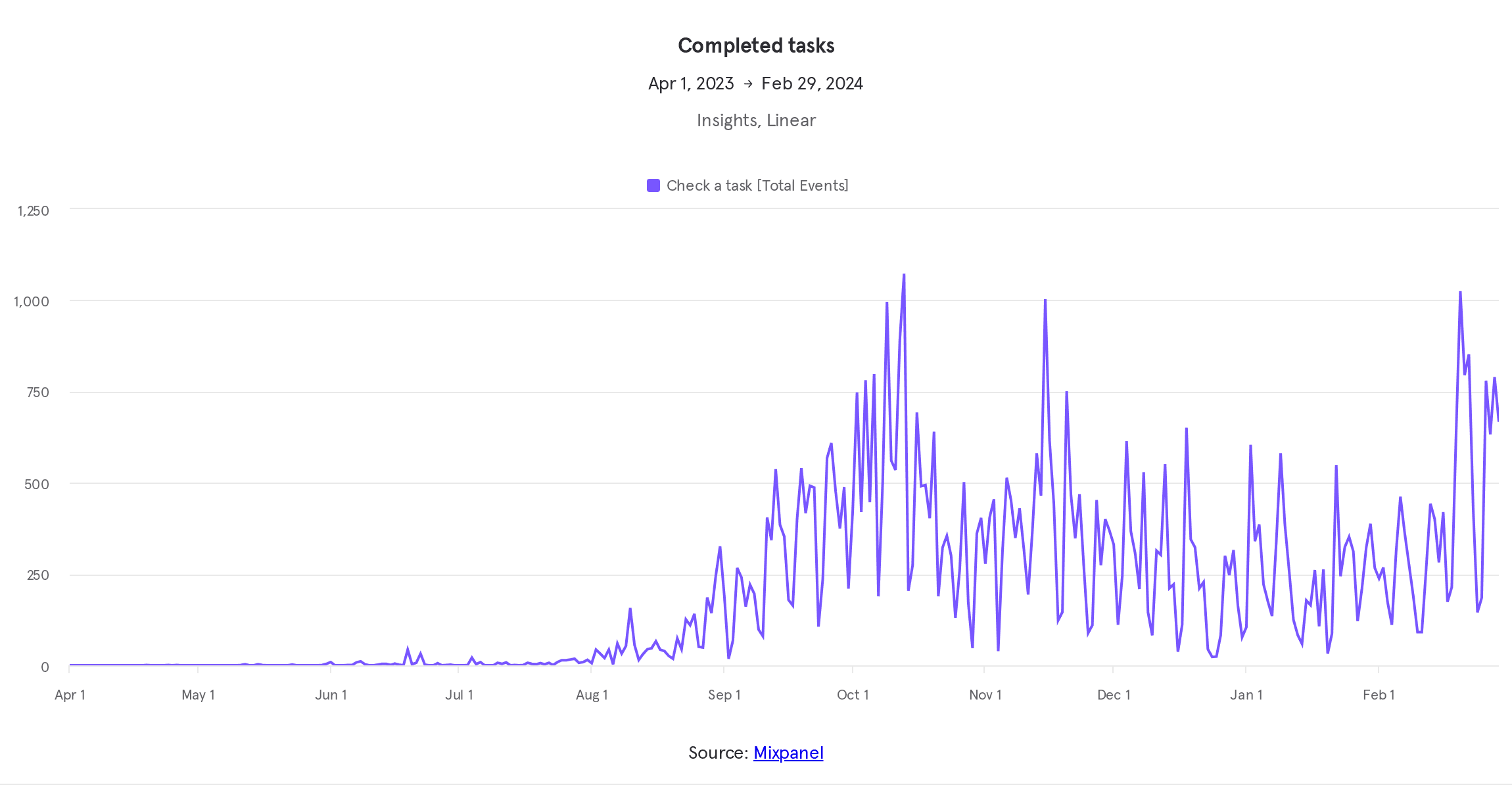The image size is (1512, 785).
Task: Click the 'Apr 1' x-axis label
Action: (70, 695)
